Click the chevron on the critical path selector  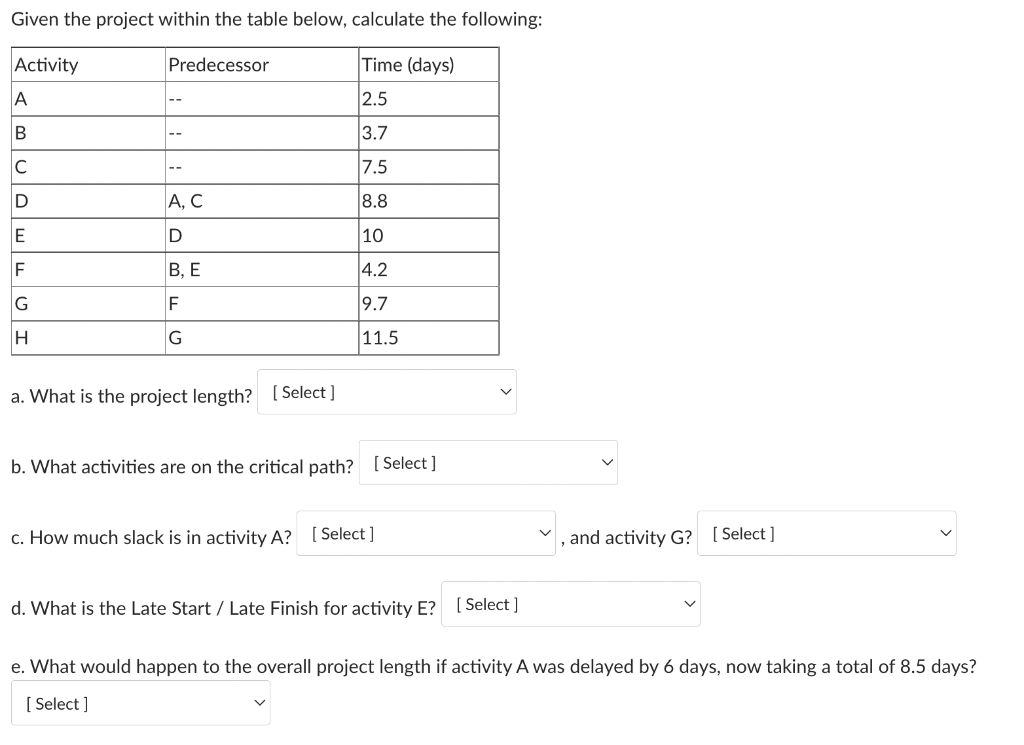(x=608, y=462)
